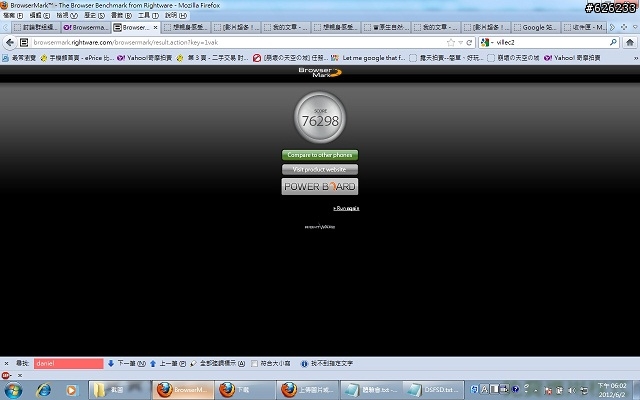640x400 pixels.
Task: Open the rightmost Yahoo! bookmark
Action: coord(572,58)
